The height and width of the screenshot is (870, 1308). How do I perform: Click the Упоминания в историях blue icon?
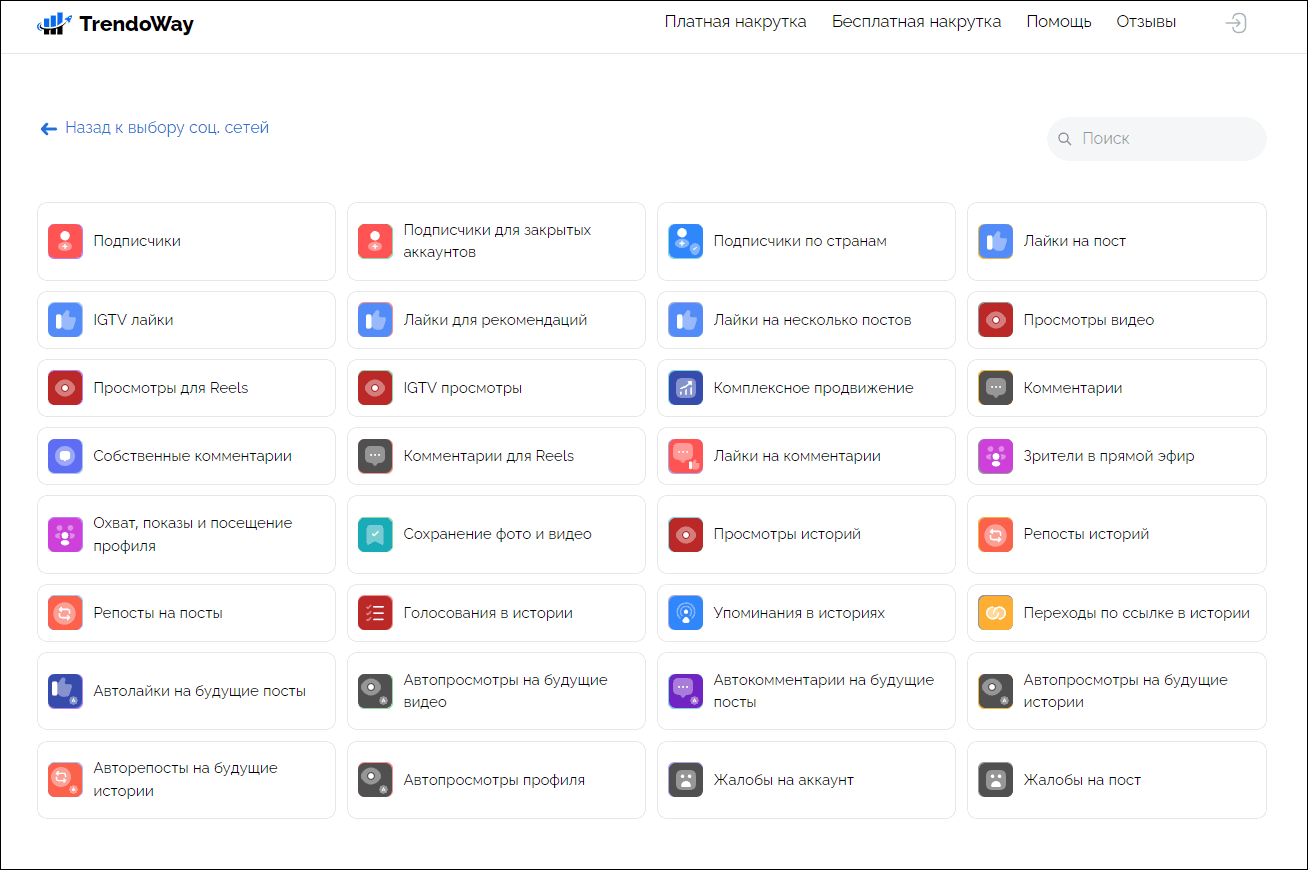click(x=685, y=613)
